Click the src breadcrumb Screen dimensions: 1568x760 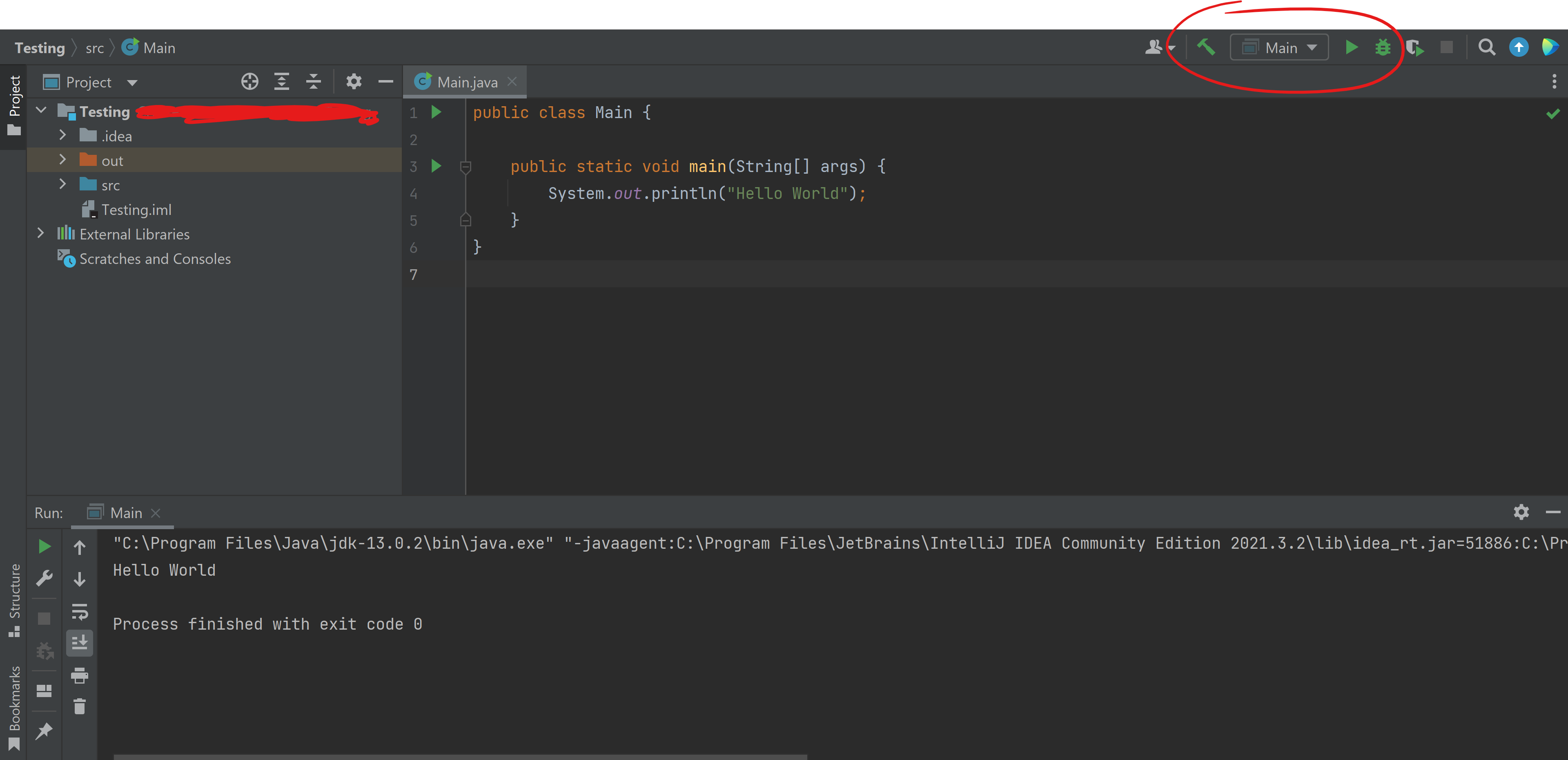(x=94, y=48)
